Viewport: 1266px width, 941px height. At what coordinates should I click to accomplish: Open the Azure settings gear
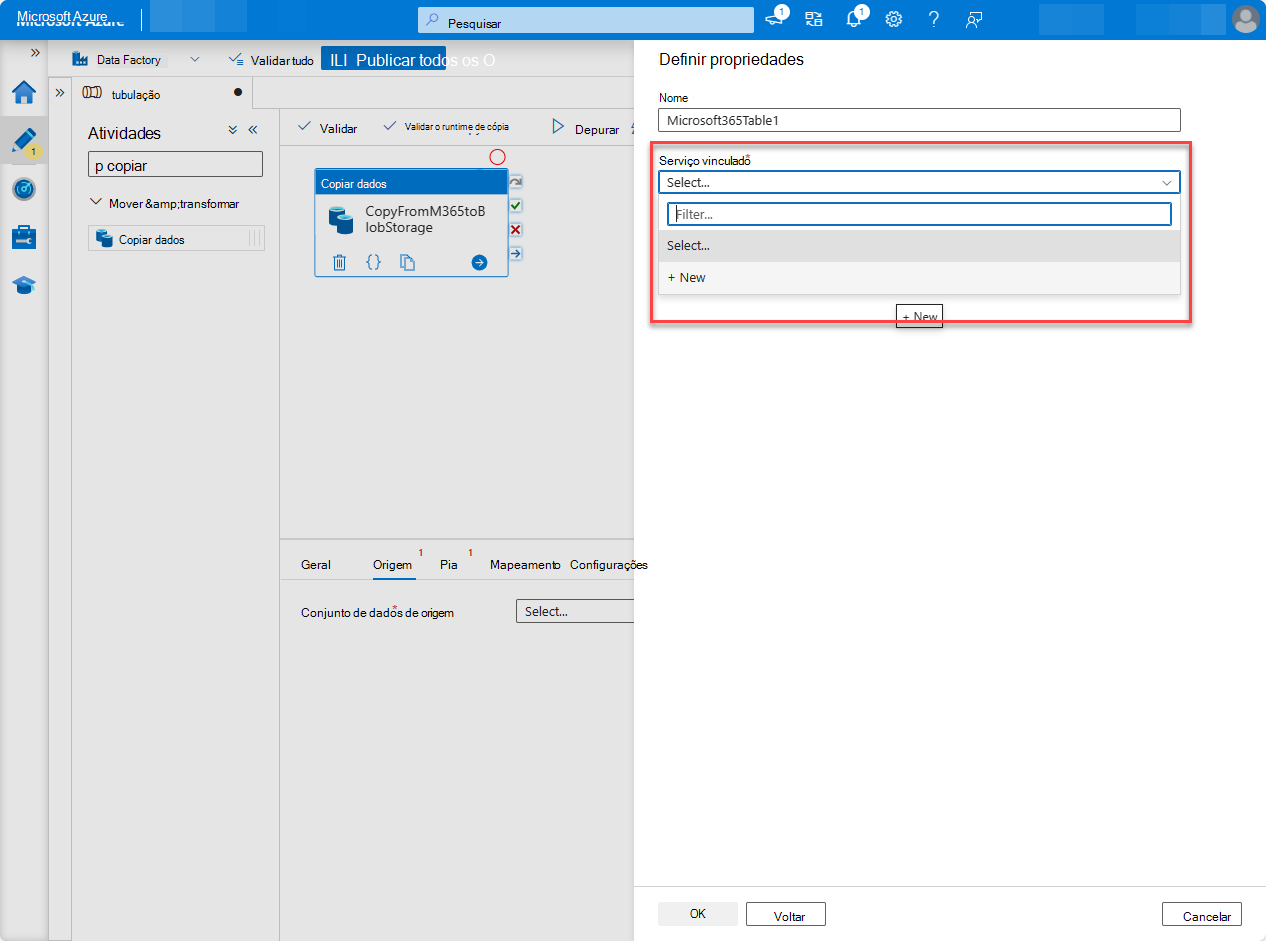pos(893,19)
